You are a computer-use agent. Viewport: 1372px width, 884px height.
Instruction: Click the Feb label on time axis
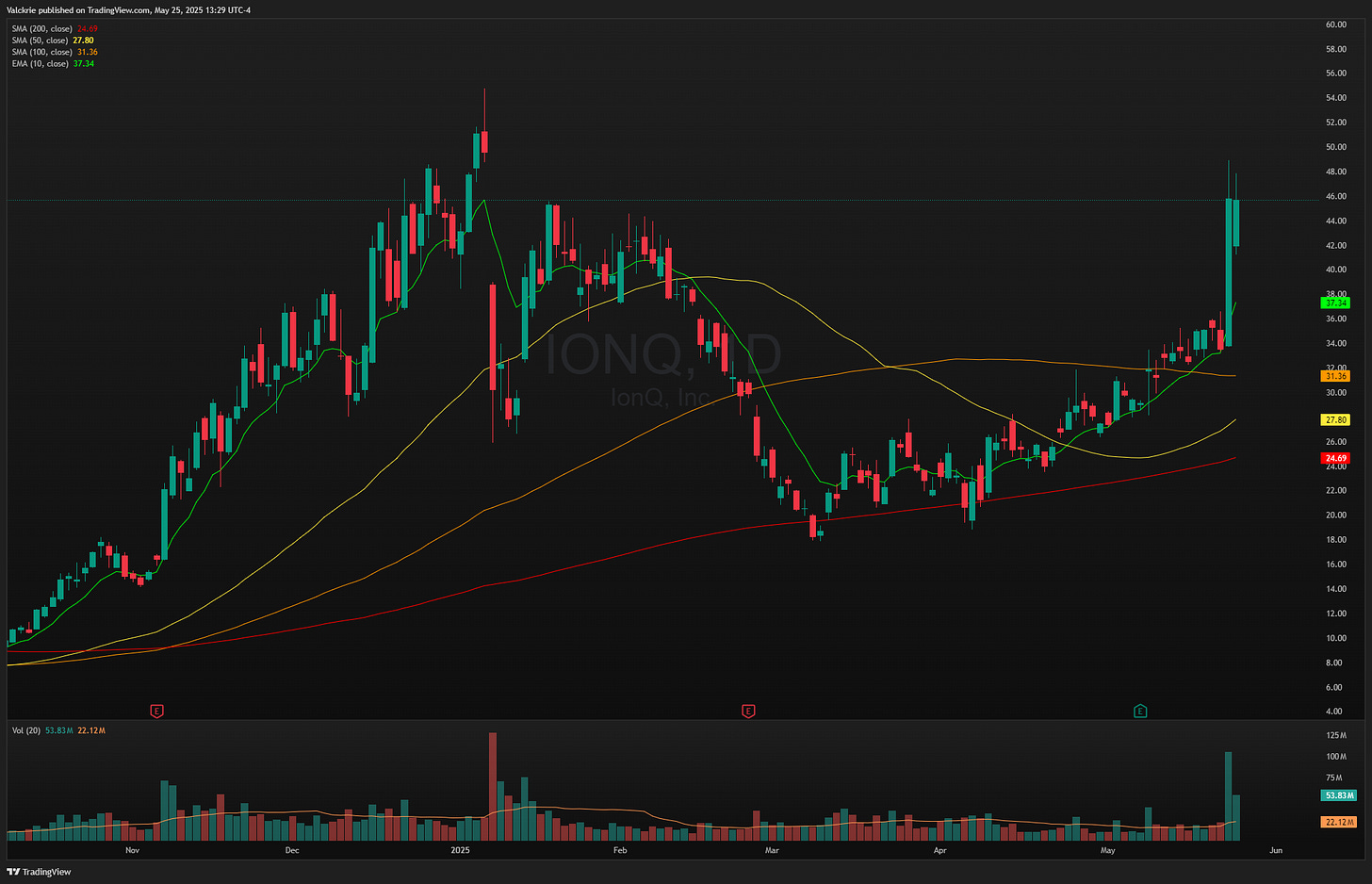(x=620, y=851)
